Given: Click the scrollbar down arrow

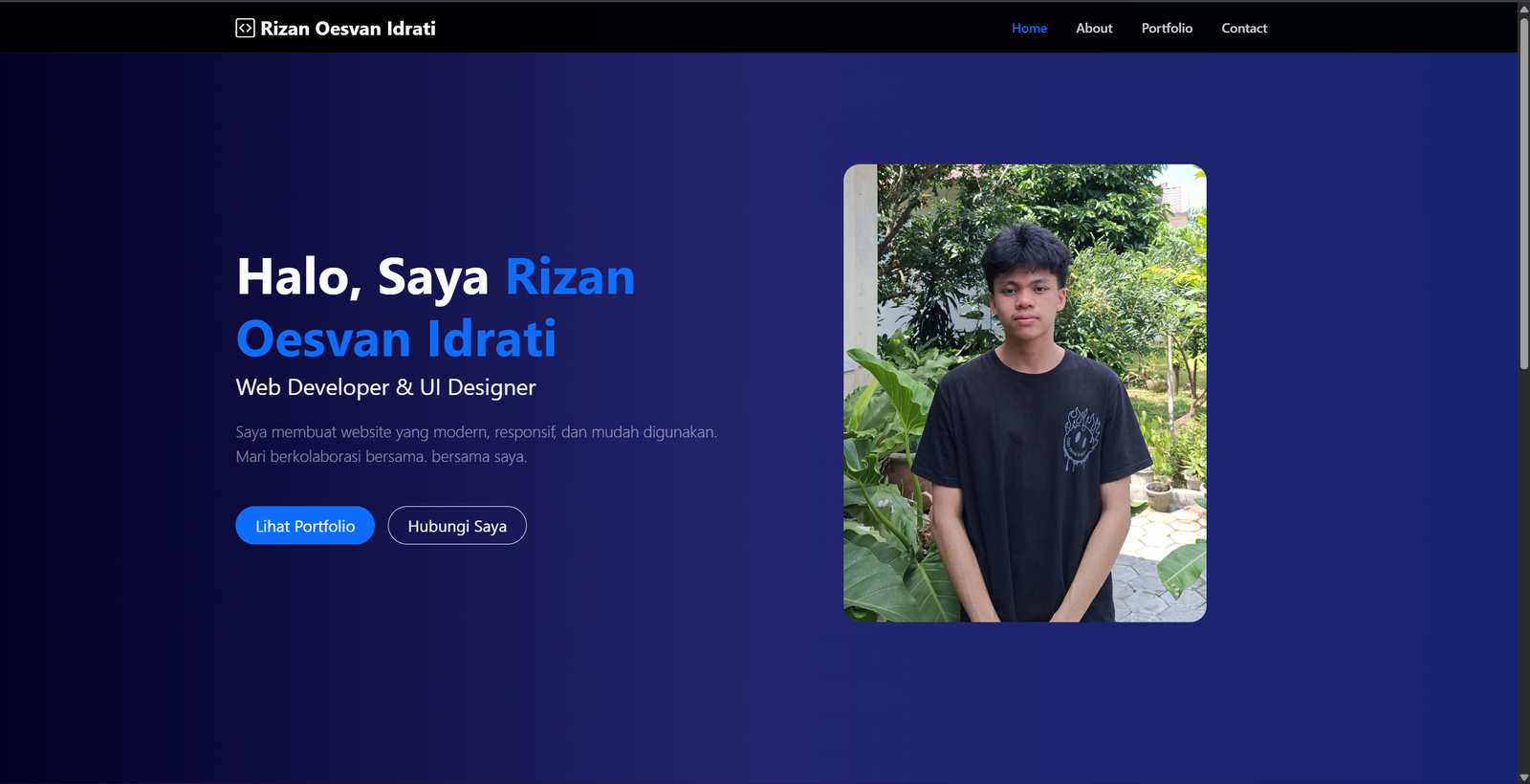Looking at the screenshot, I should [1523, 776].
